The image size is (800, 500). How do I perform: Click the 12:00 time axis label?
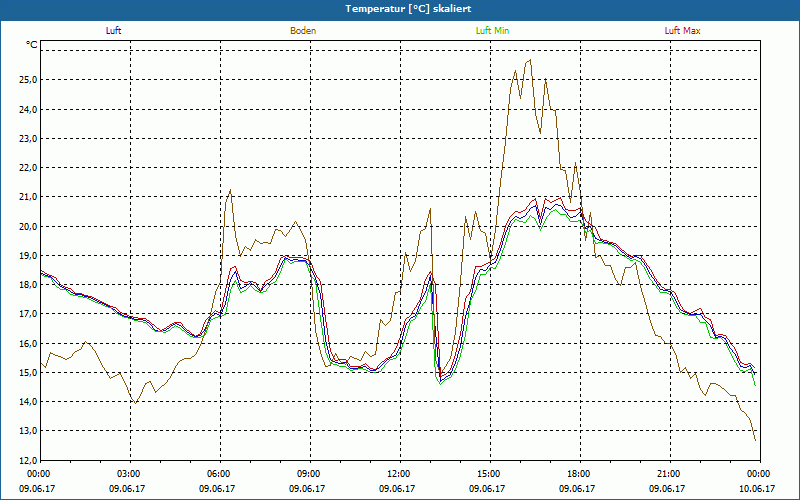point(398,474)
